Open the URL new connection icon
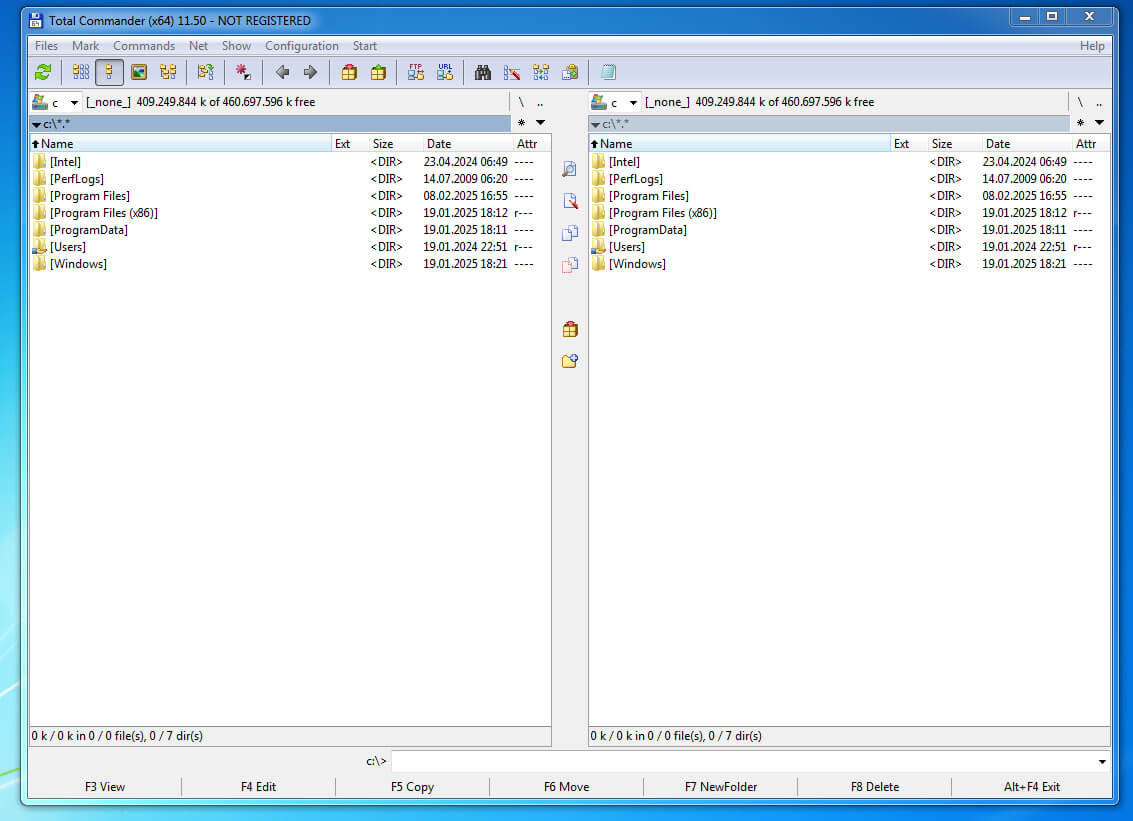1133x821 pixels. pos(444,72)
